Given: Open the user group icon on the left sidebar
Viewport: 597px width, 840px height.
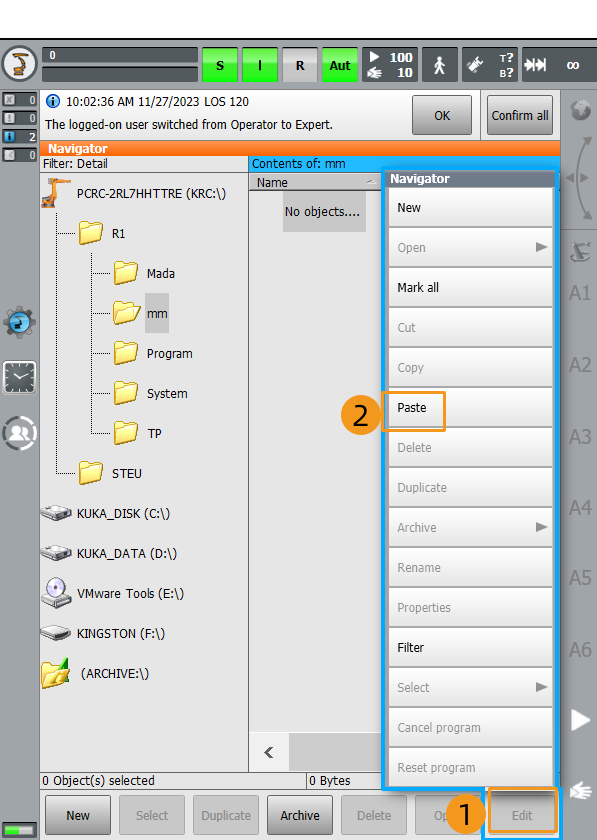Looking at the screenshot, I should pos(20,433).
